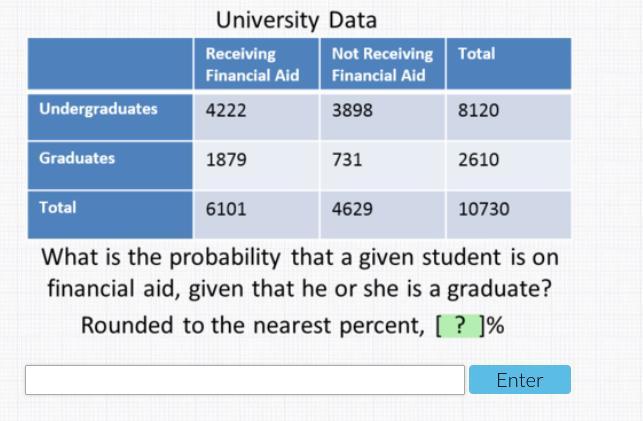Click the probability question text
The image size is (643, 421).
pos(300,272)
